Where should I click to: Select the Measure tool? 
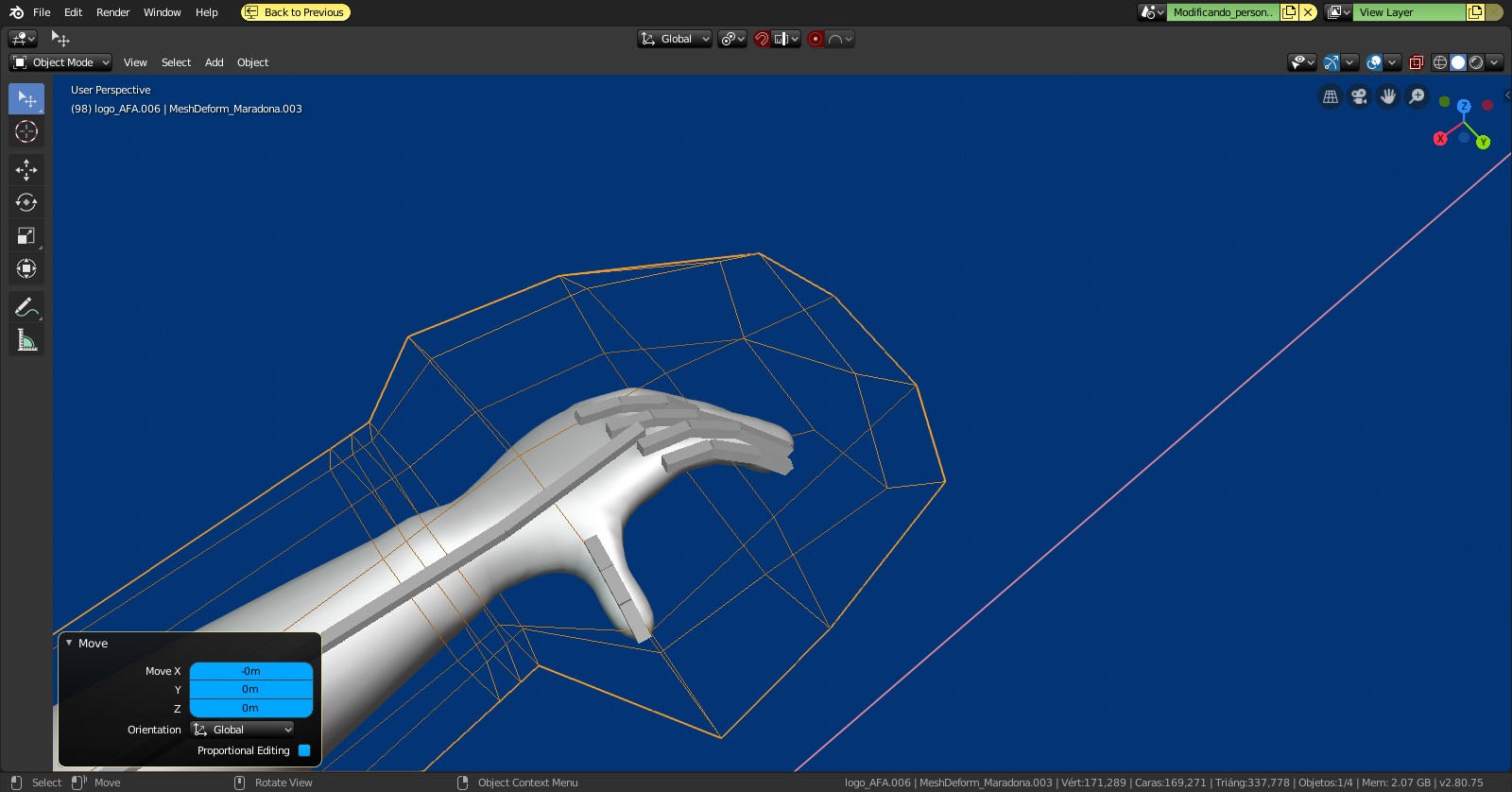click(x=26, y=340)
